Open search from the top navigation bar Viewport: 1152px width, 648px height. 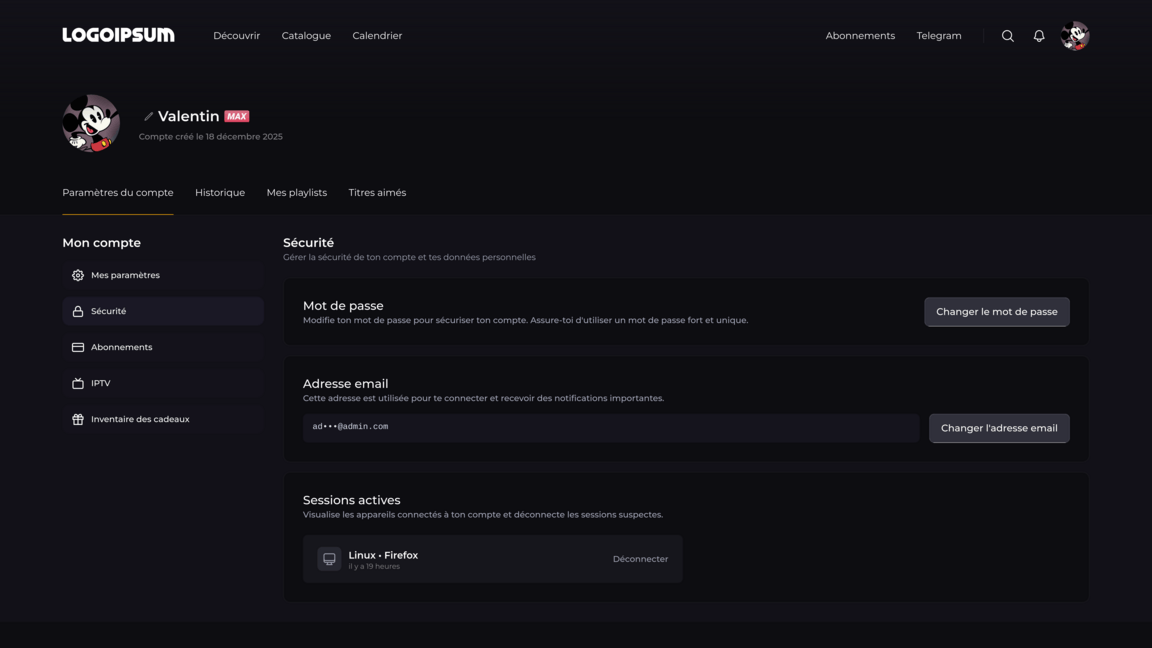[x=1007, y=35]
